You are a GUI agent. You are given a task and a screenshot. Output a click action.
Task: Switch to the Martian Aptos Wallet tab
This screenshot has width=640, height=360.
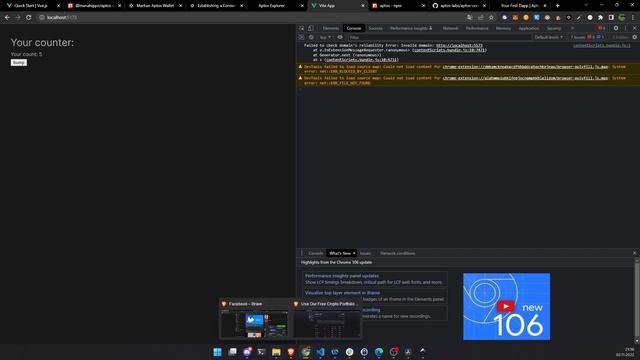click(x=155, y=6)
